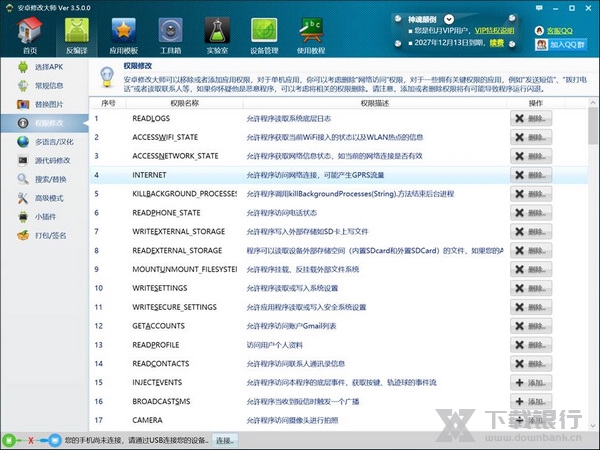Open the 应用模板 star icon

(x=123, y=36)
